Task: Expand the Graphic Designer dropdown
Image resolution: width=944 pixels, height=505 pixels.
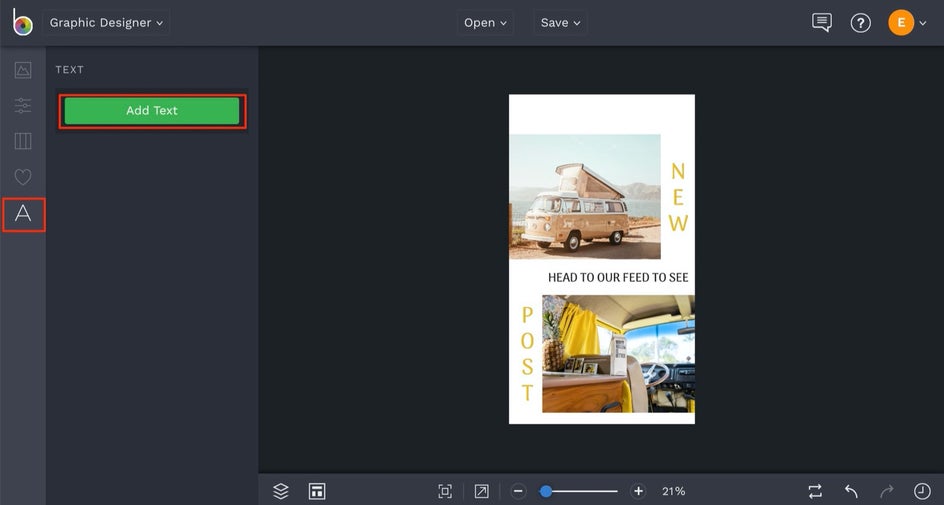Action: click(106, 23)
